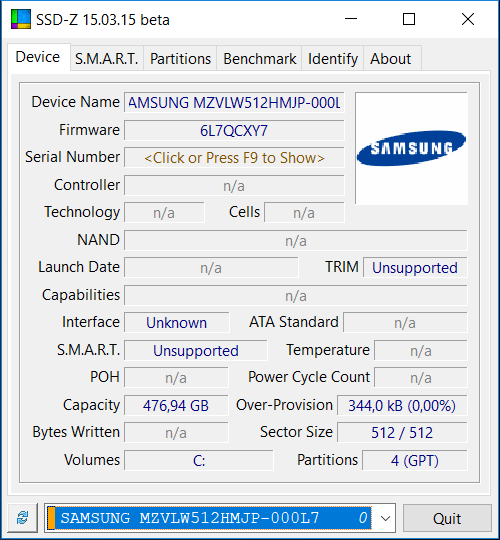
Task: Click the refresh drives icon button
Action: tap(23, 518)
